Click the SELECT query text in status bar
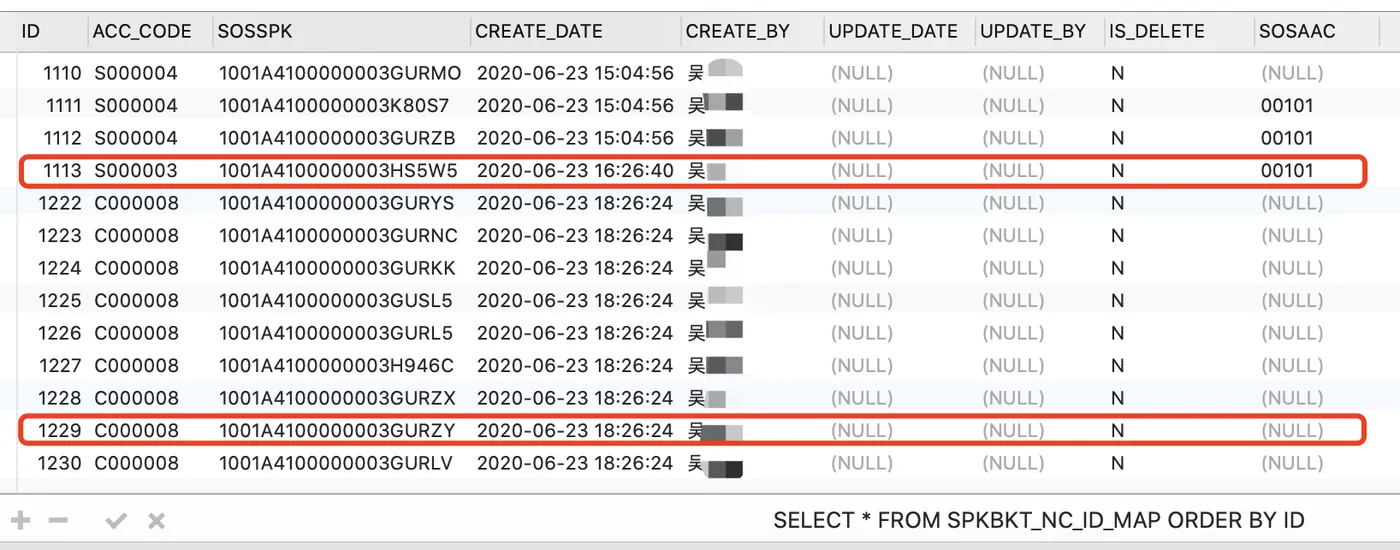Image resolution: width=1400 pixels, height=550 pixels. (1039, 520)
